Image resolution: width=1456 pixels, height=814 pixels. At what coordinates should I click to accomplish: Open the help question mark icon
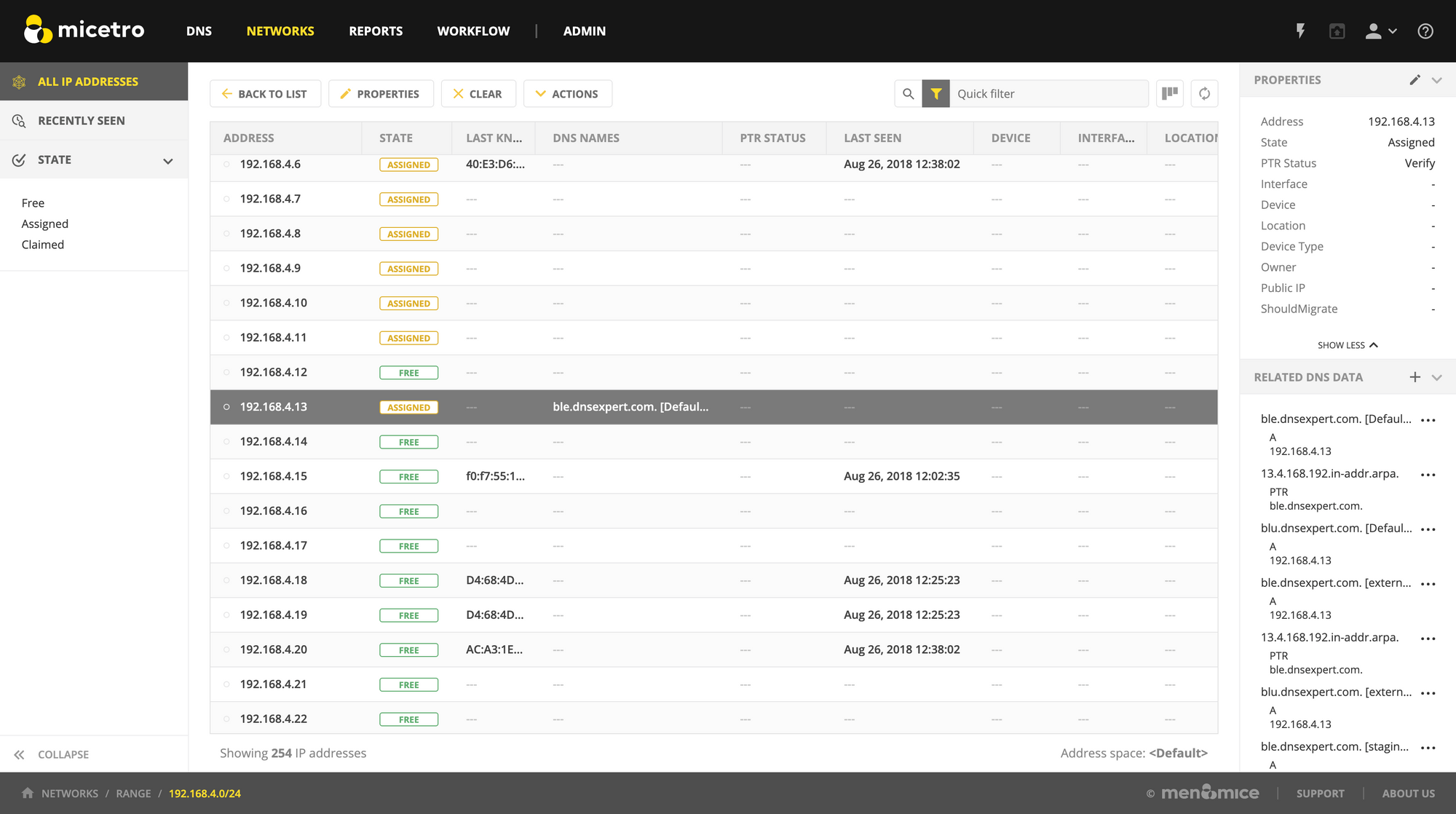(x=1425, y=31)
